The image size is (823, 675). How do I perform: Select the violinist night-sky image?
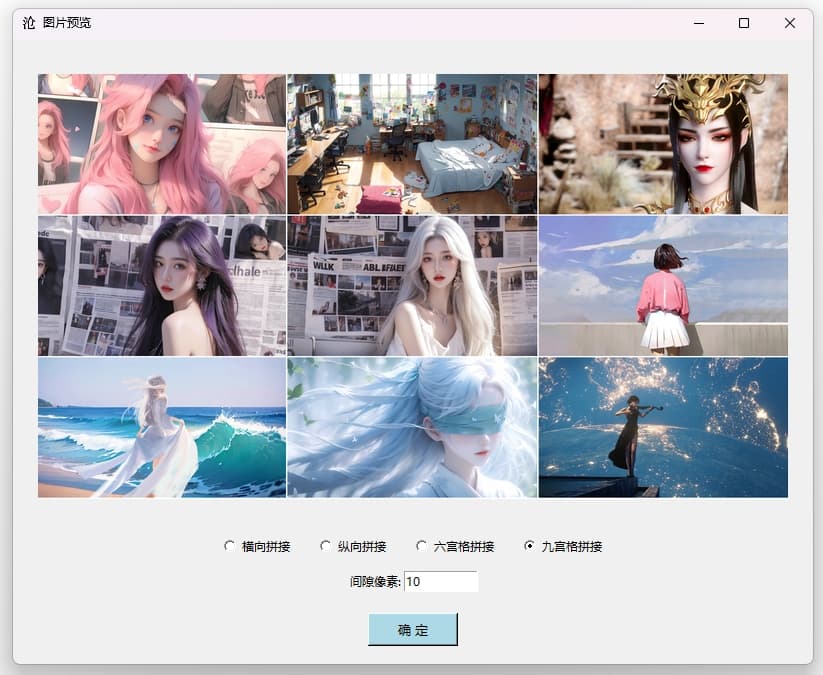tap(663, 428)
